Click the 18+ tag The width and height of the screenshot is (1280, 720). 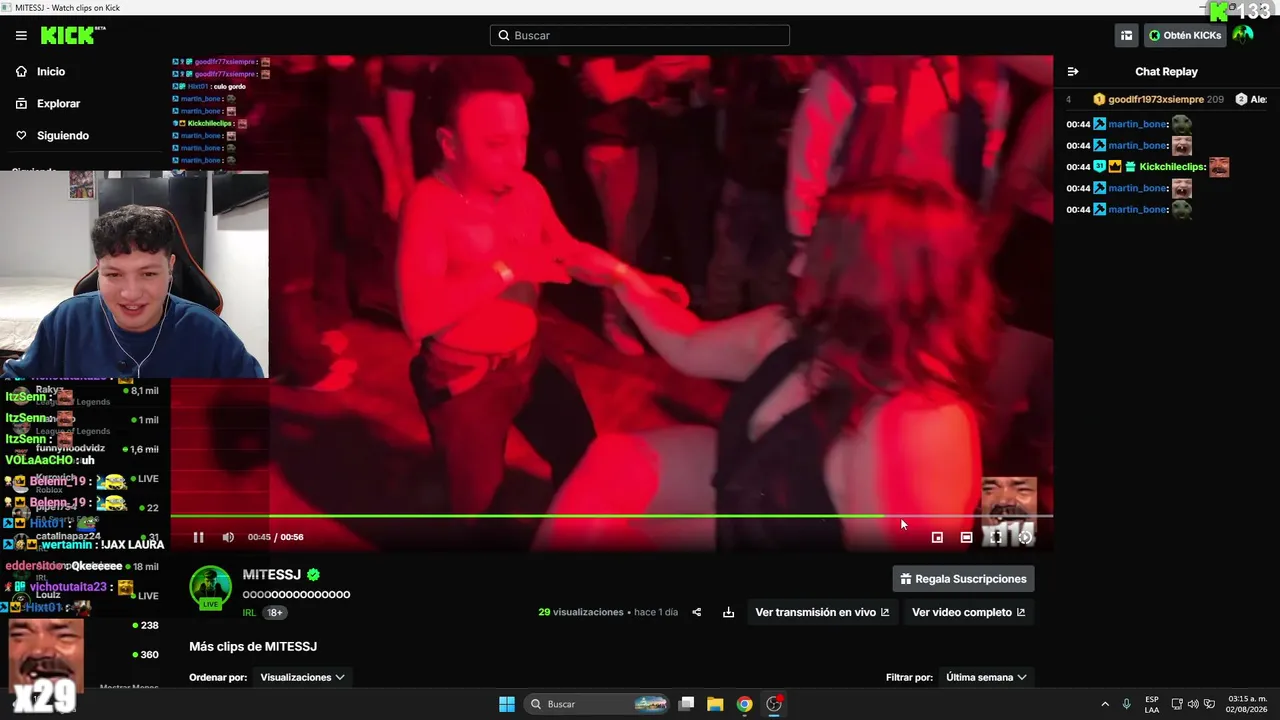[275, 613]
